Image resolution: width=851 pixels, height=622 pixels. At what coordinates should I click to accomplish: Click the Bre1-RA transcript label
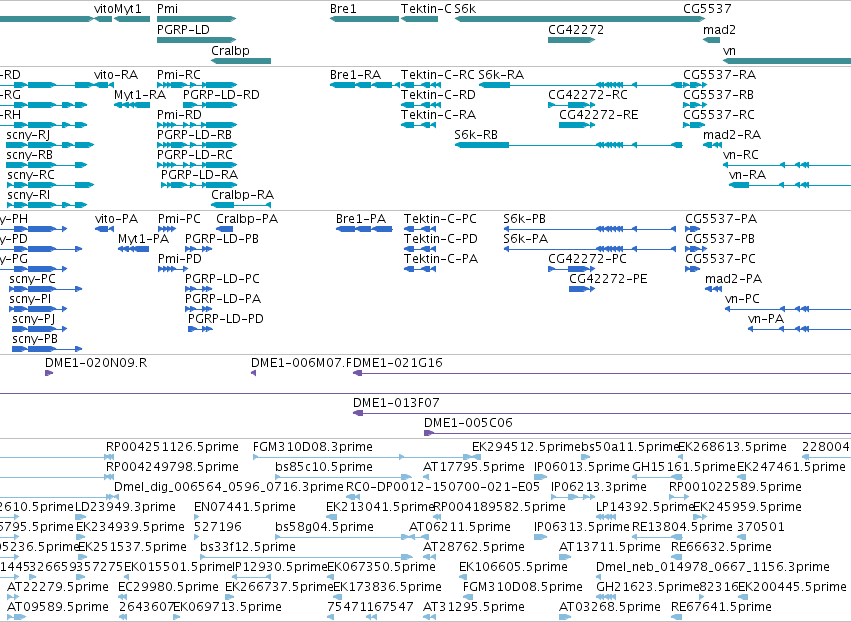355,75
